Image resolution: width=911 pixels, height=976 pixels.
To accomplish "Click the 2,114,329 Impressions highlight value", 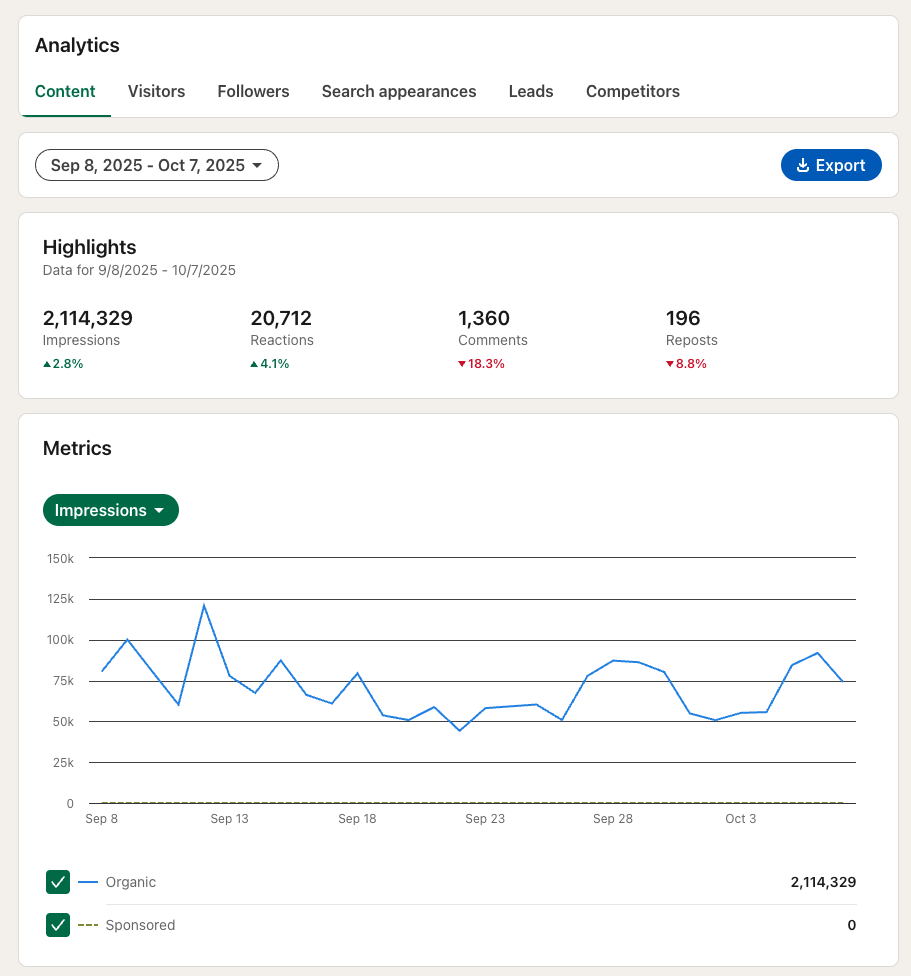I will point(88,319).
